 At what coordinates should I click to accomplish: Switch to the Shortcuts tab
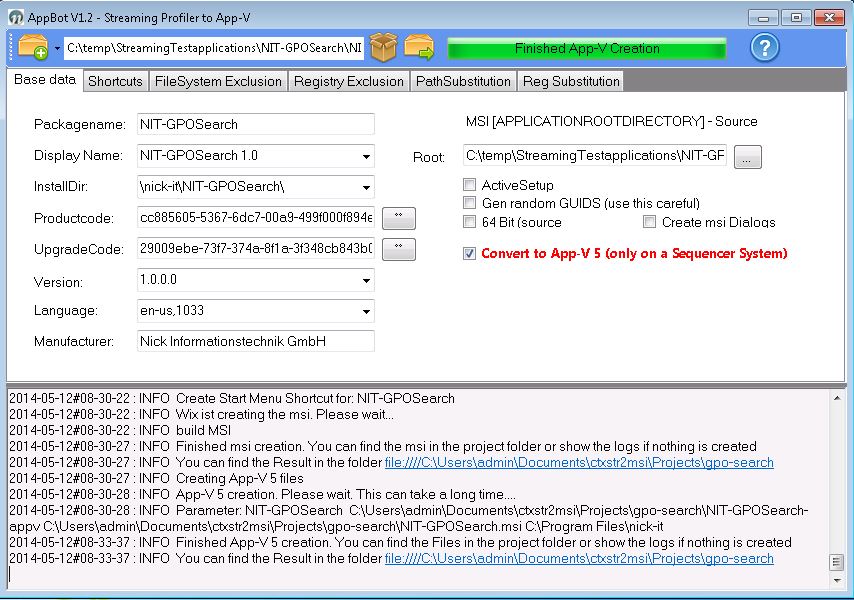(x=115, y=82)
